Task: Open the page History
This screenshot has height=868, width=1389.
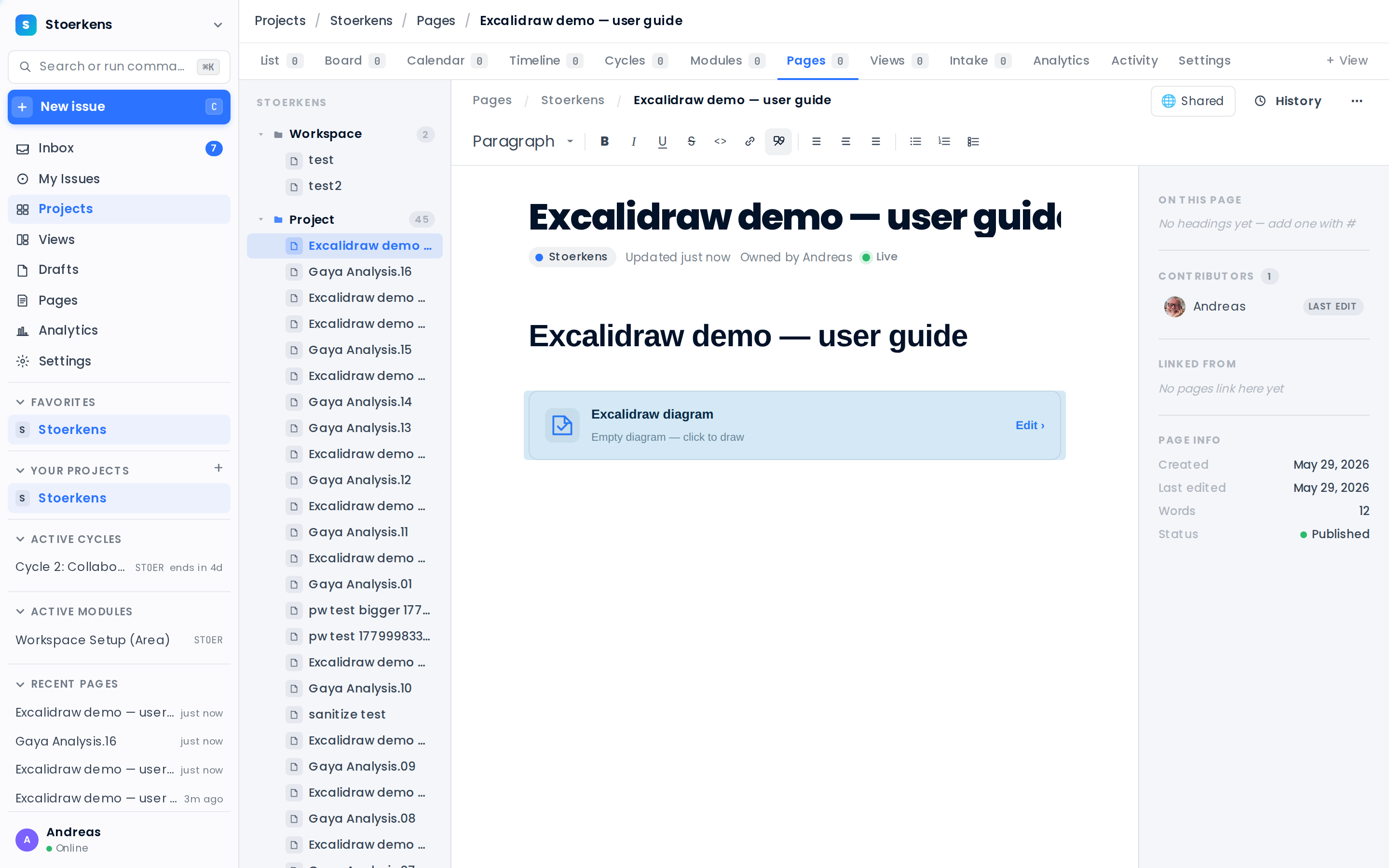Action: [x=1288, y=101]
